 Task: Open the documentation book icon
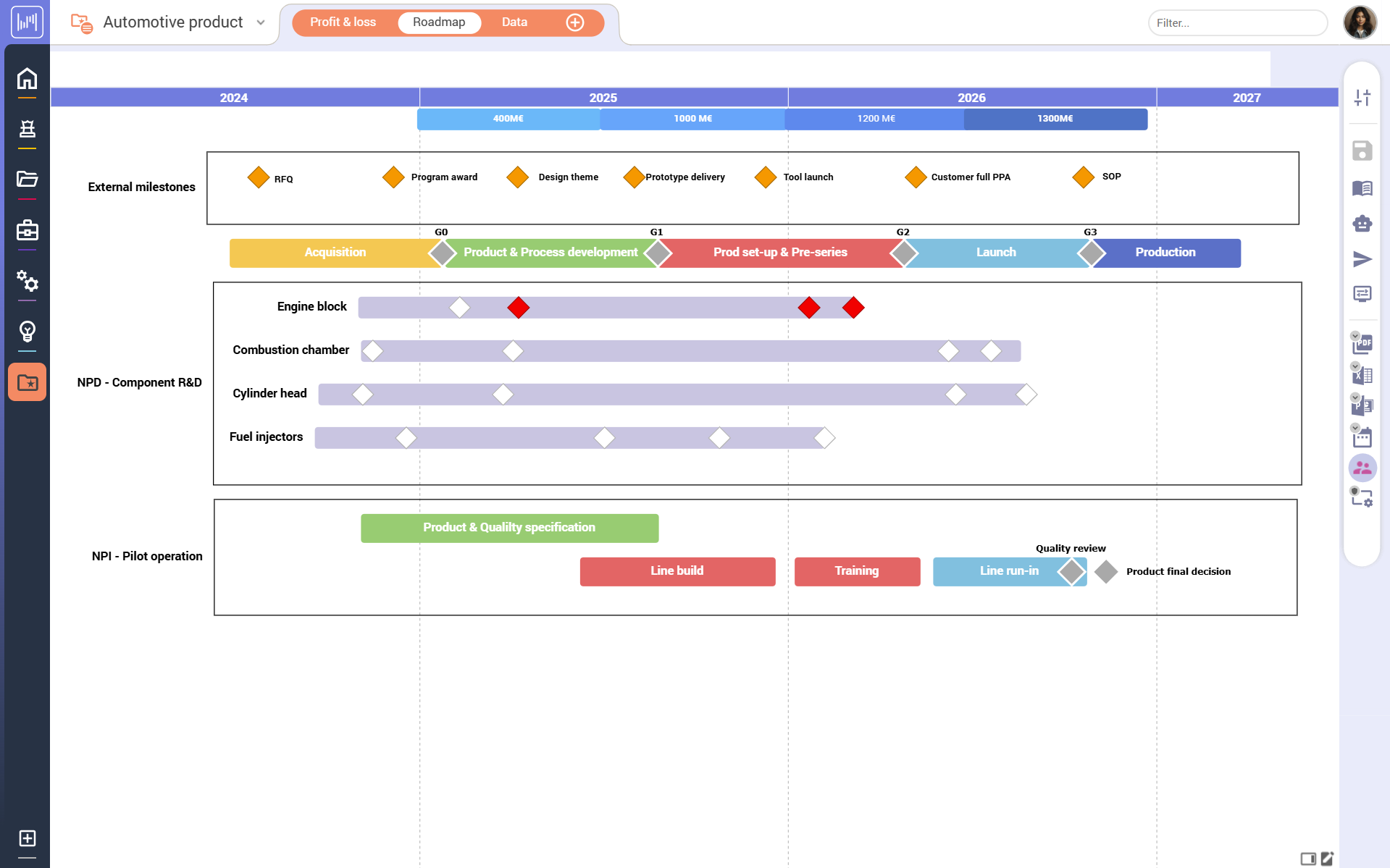coord(1362,189)
